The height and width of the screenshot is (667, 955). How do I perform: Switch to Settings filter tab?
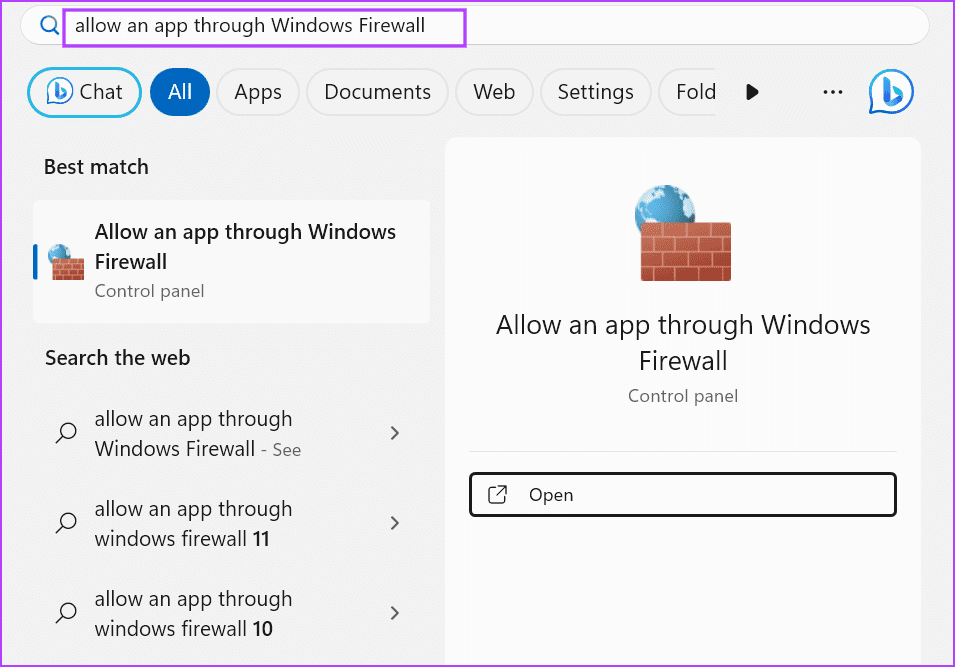(596, 92)
